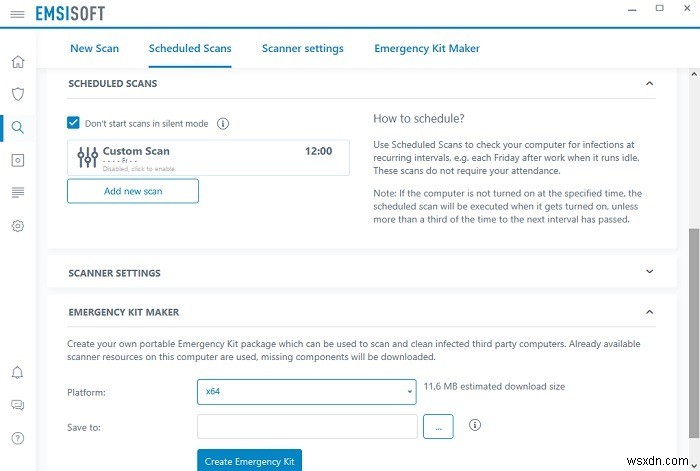Open the chat bubble icon in the sidebar
Screen dimensions: 700x471
pos(17,405)
